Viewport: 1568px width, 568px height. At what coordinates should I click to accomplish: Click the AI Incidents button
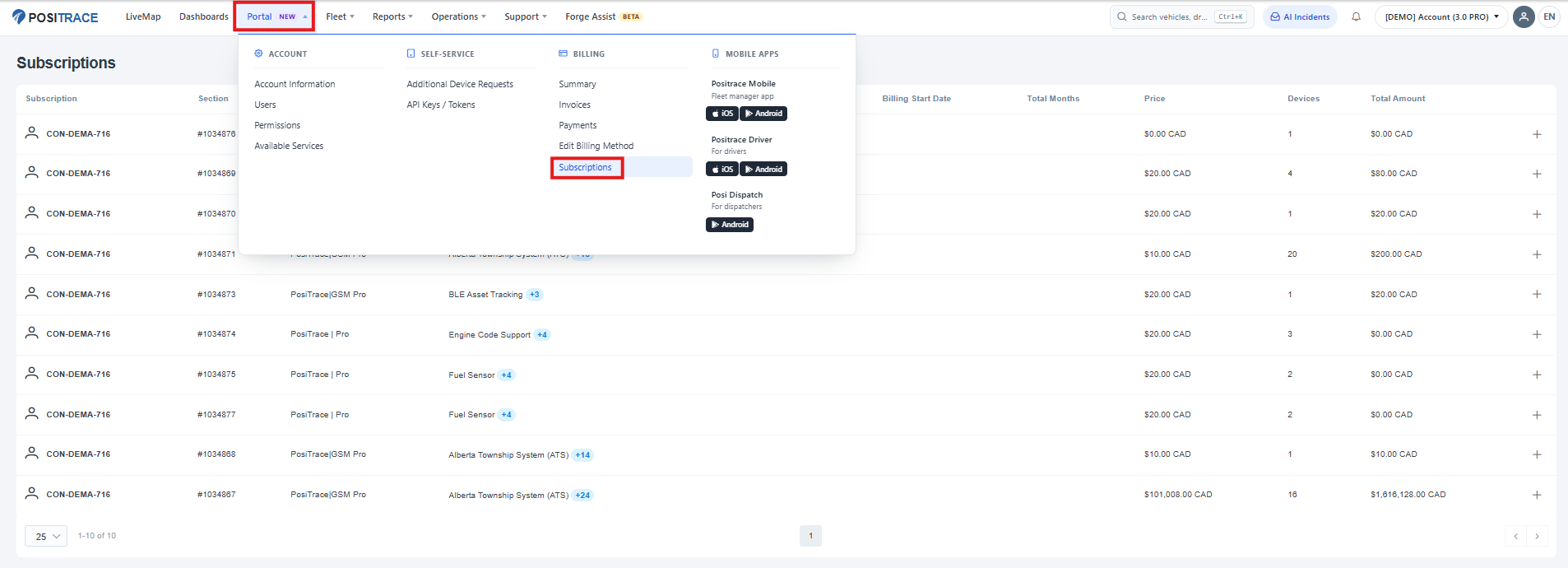point(1300,16)
